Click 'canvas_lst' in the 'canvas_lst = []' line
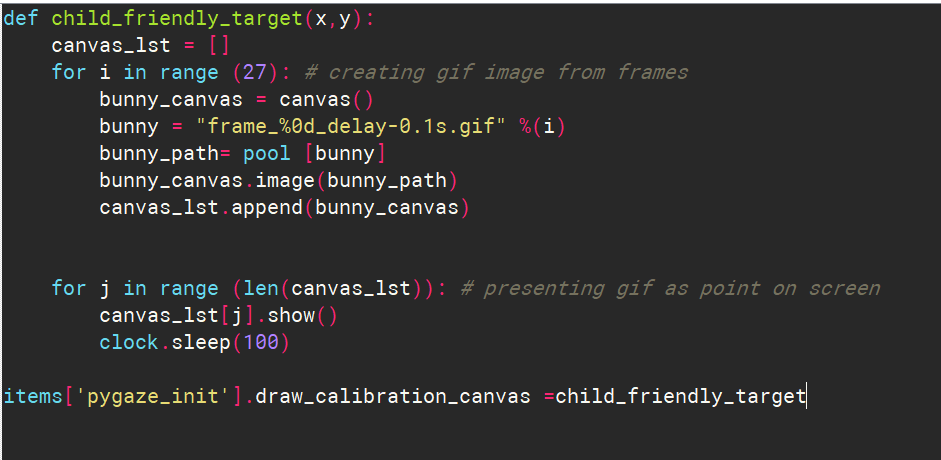Viewport: 941px width, 460px height. 111,46
